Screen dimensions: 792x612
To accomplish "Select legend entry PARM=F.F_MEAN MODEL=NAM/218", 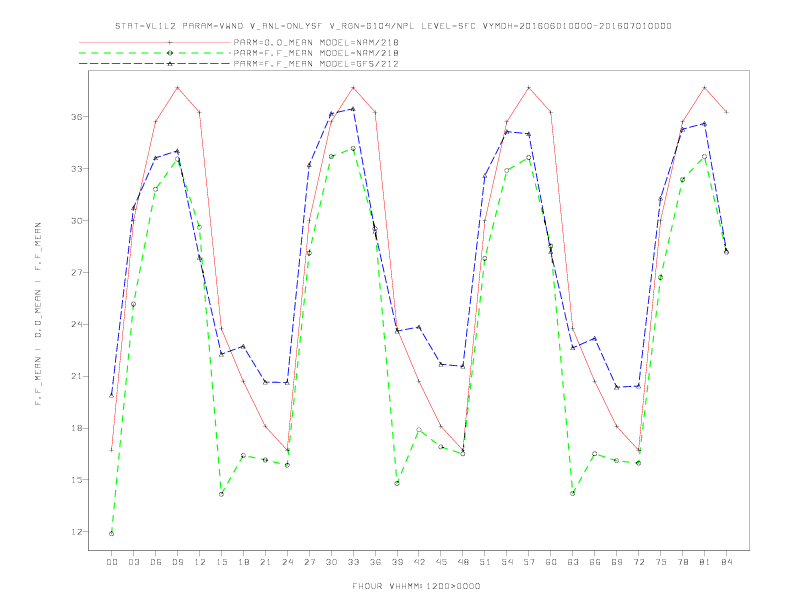I will 316,53.
